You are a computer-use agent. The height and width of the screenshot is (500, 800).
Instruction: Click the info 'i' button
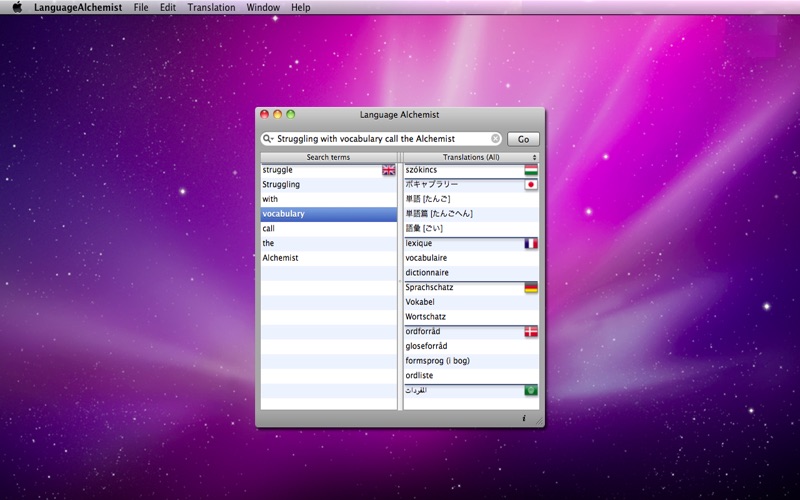coord(523,418)
